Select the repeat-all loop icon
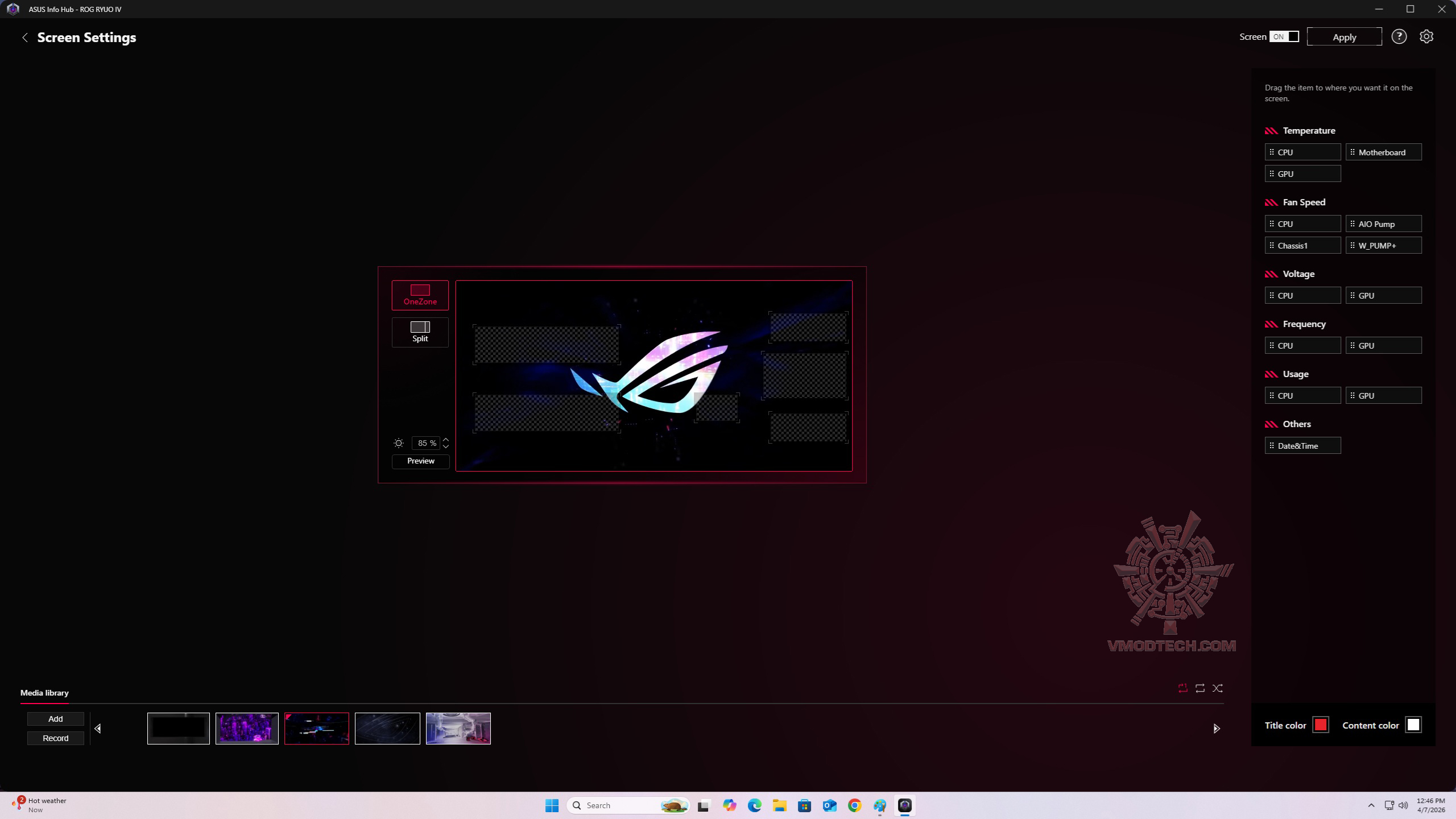 [1200, 688]
